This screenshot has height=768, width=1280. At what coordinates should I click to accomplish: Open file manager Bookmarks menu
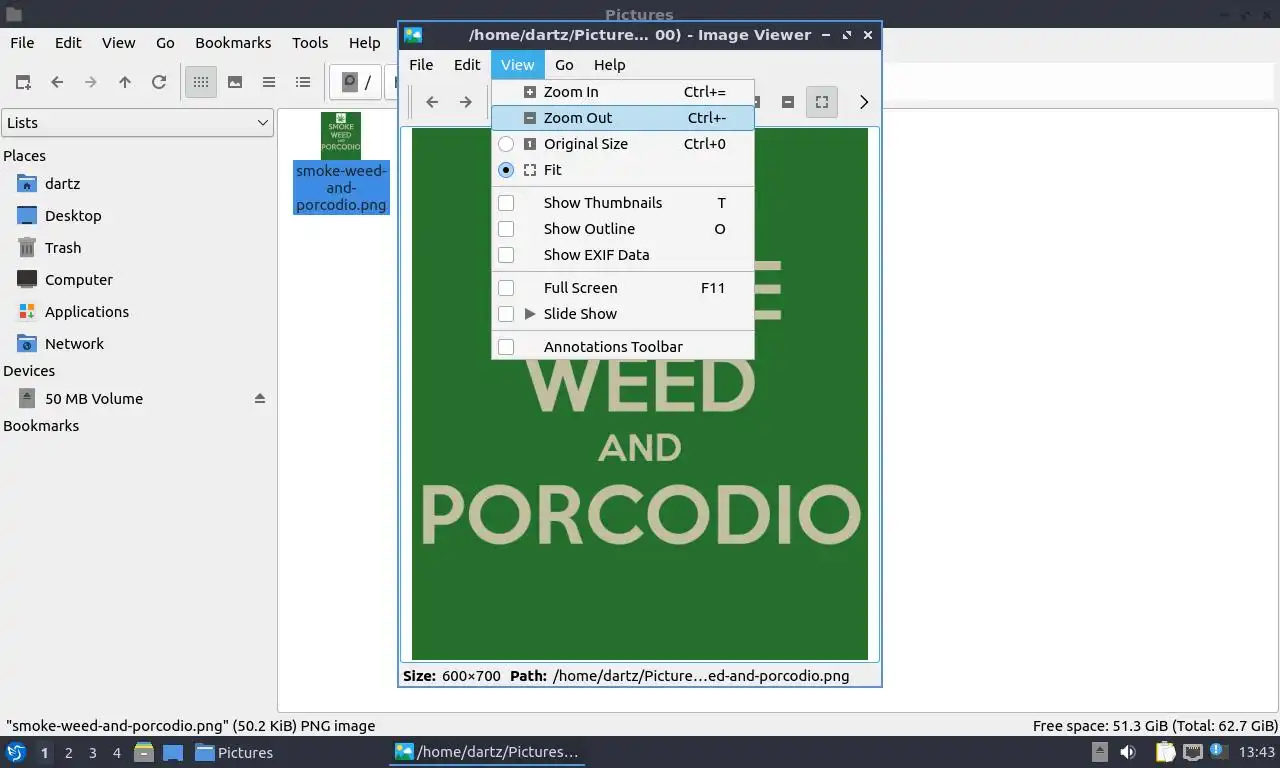tap(233, 43)
